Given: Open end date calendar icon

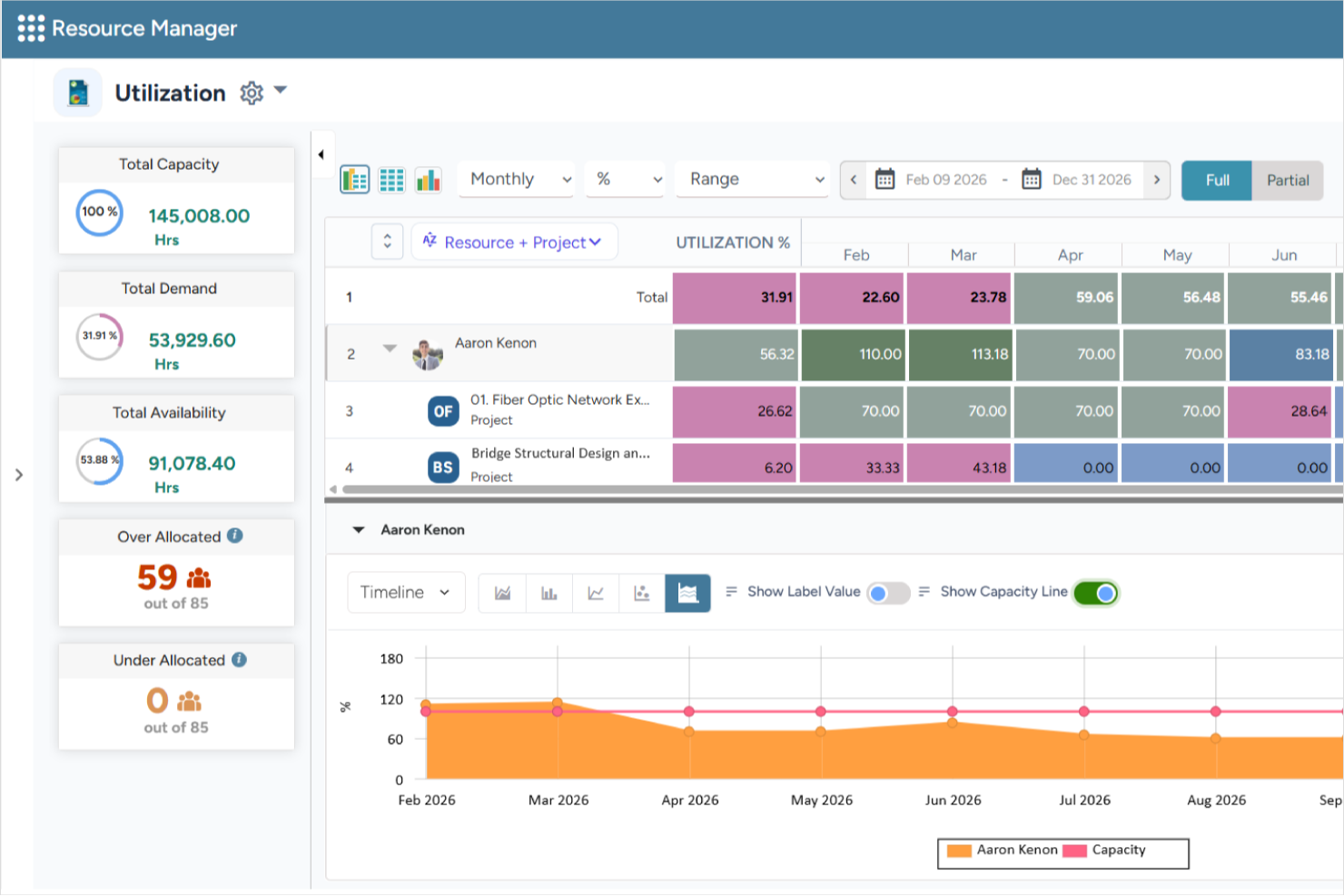Looking at the screenshot, I should (x=1032, y=179).
